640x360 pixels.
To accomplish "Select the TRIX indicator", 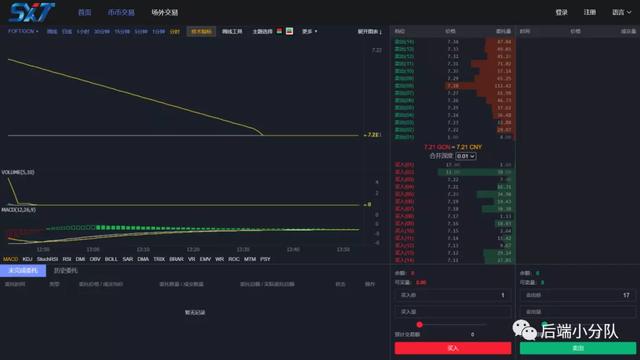I will [159, 259].
